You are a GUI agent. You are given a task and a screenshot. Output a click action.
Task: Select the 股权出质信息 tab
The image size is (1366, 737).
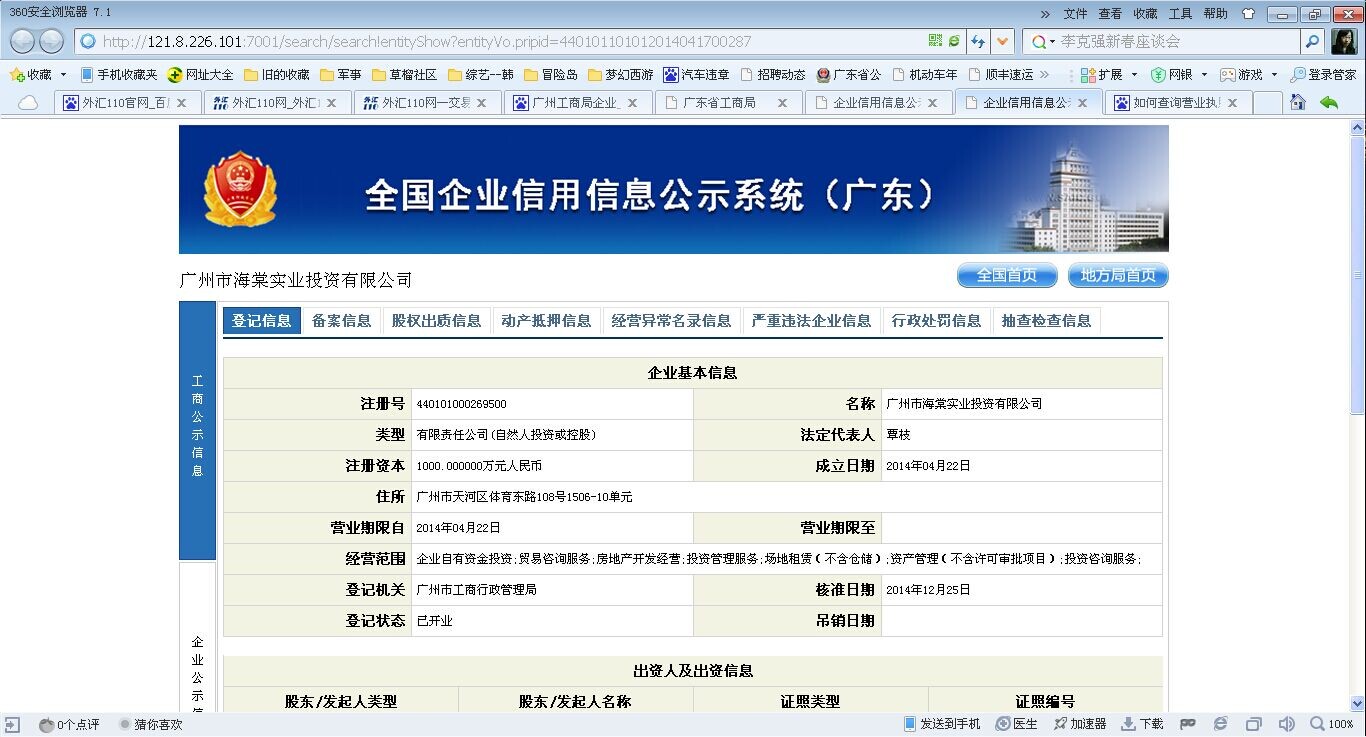click(436, 321)
